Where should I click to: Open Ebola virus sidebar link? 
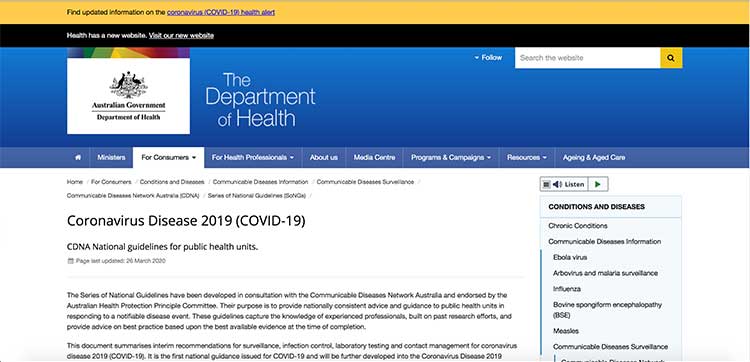pos(570,257)
